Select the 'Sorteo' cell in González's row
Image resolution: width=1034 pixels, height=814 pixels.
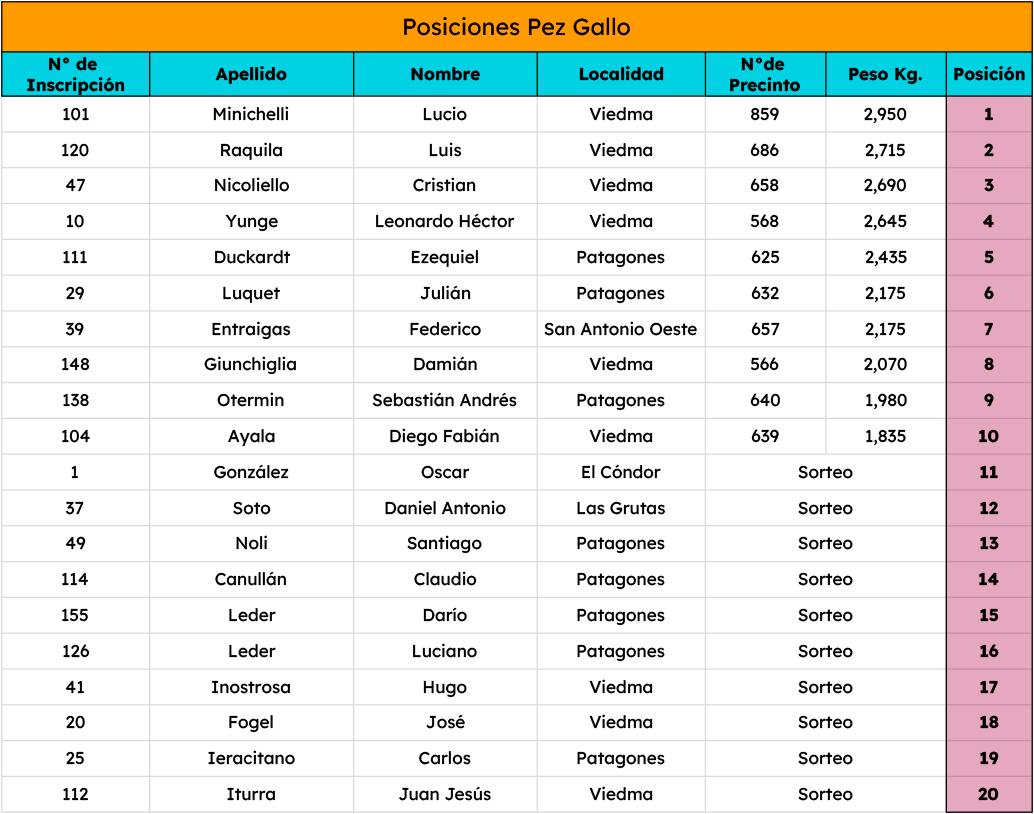(x=825, y=472)
